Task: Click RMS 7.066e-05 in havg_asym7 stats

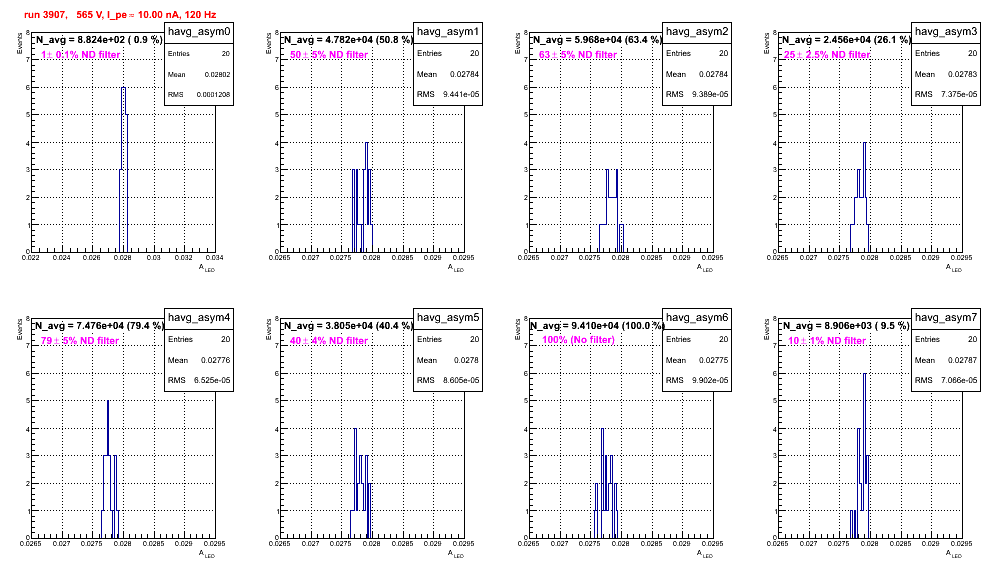Action: click(946, 380)
